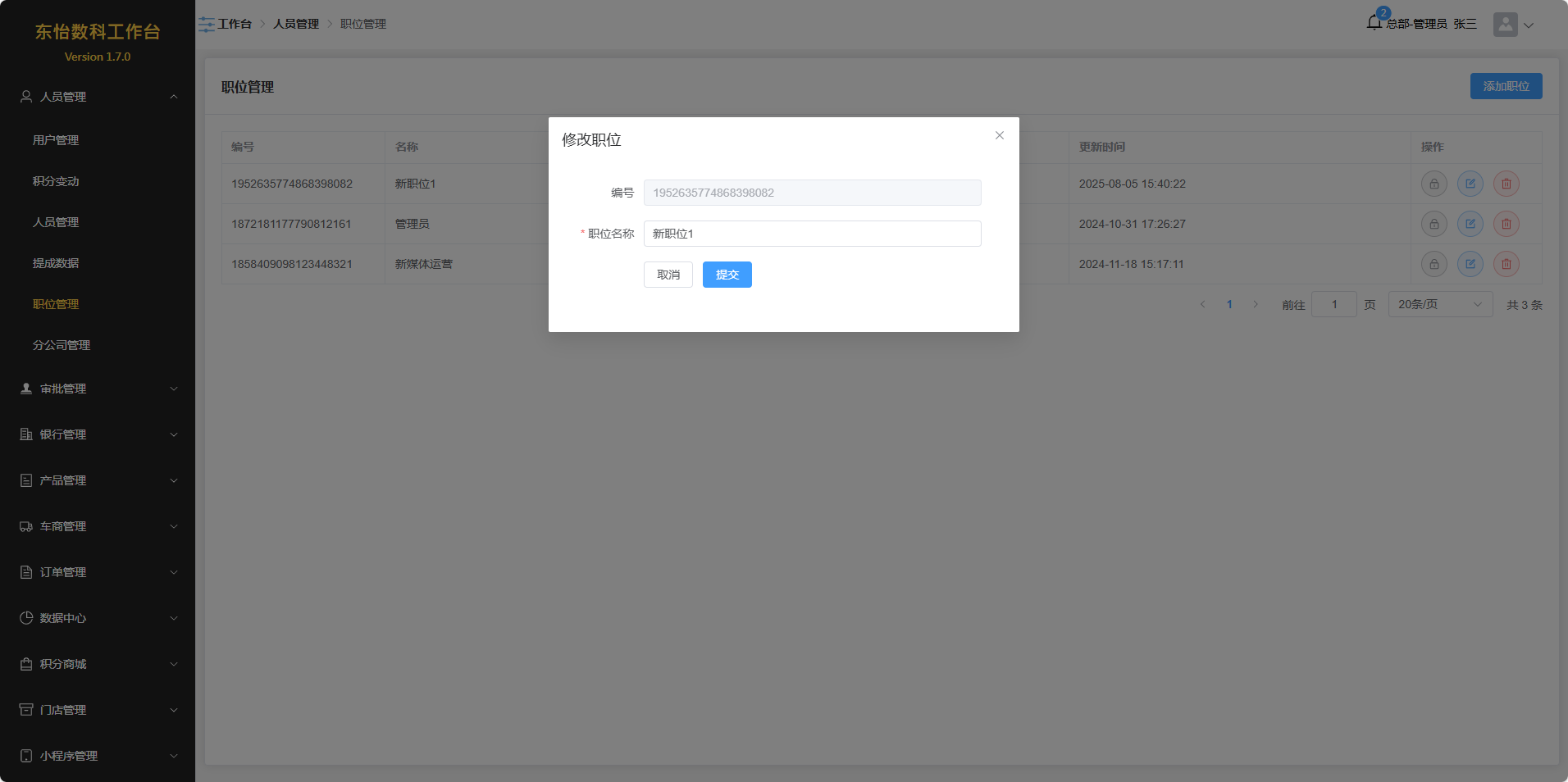Click the 前往 page number input
1568x782 pixels.
click(x=1333, y=305)
